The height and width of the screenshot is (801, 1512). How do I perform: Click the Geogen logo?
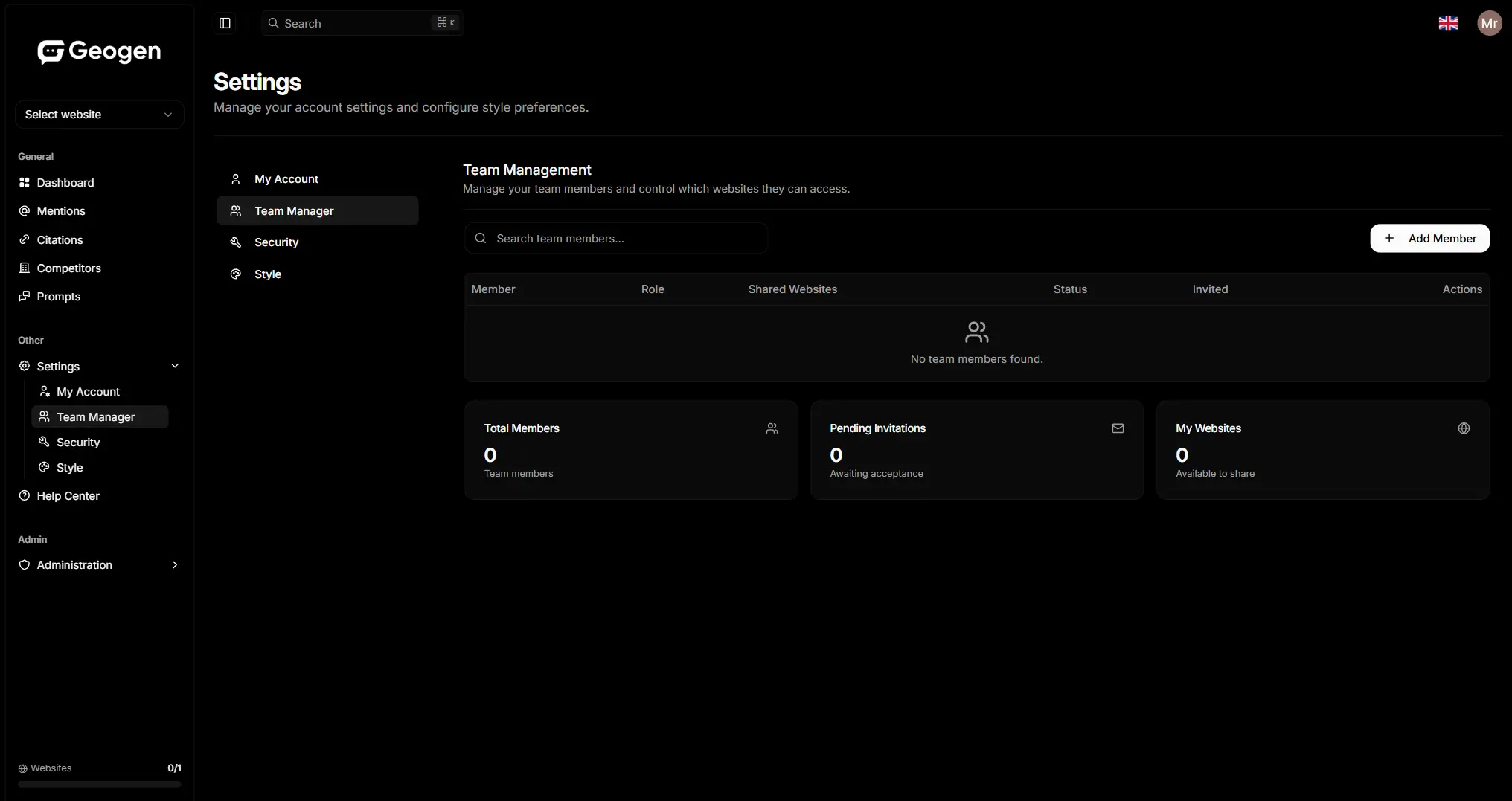tap(99, 51)
